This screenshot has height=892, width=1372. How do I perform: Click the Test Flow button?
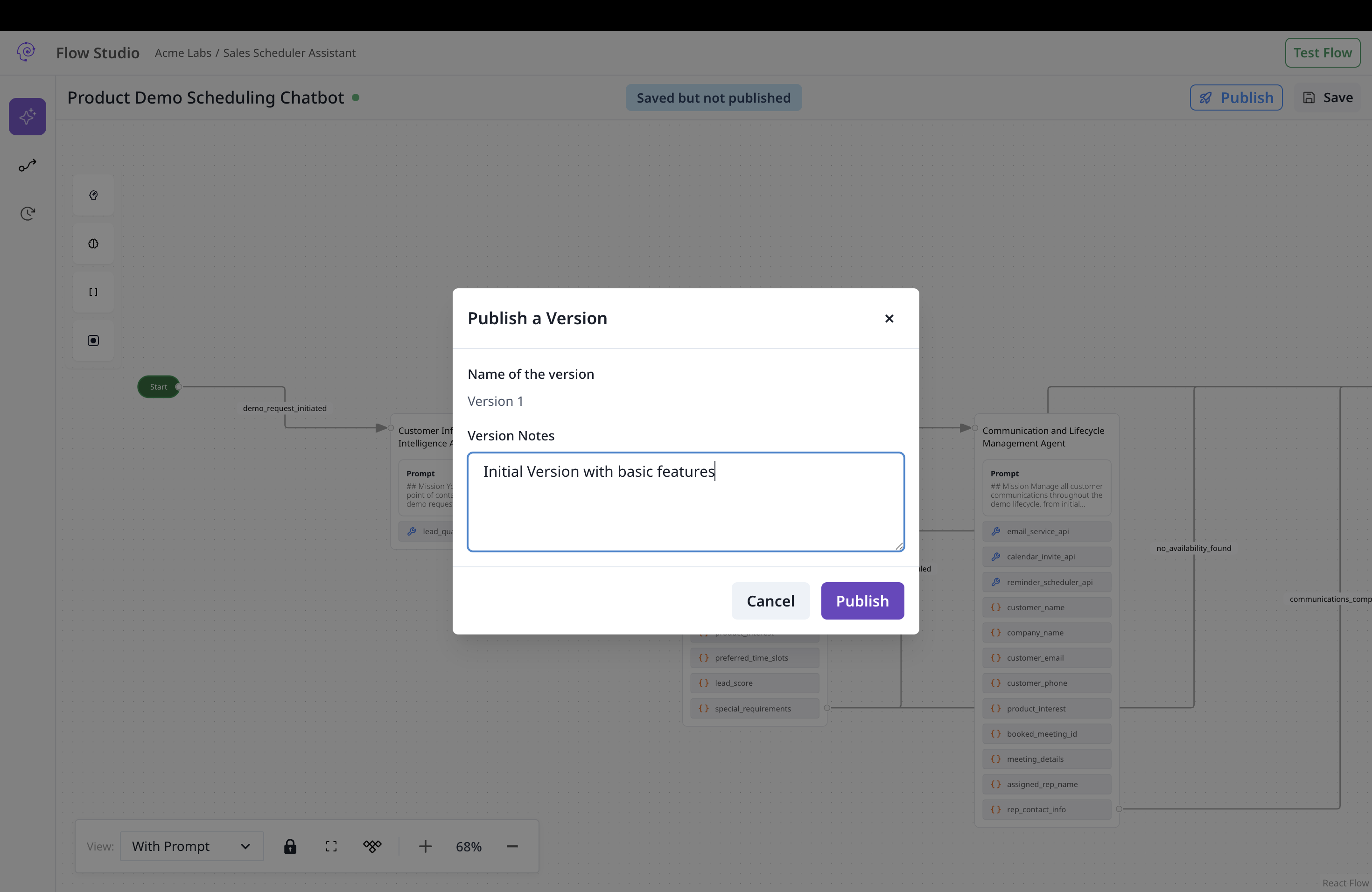click(x=1322, y=52)
